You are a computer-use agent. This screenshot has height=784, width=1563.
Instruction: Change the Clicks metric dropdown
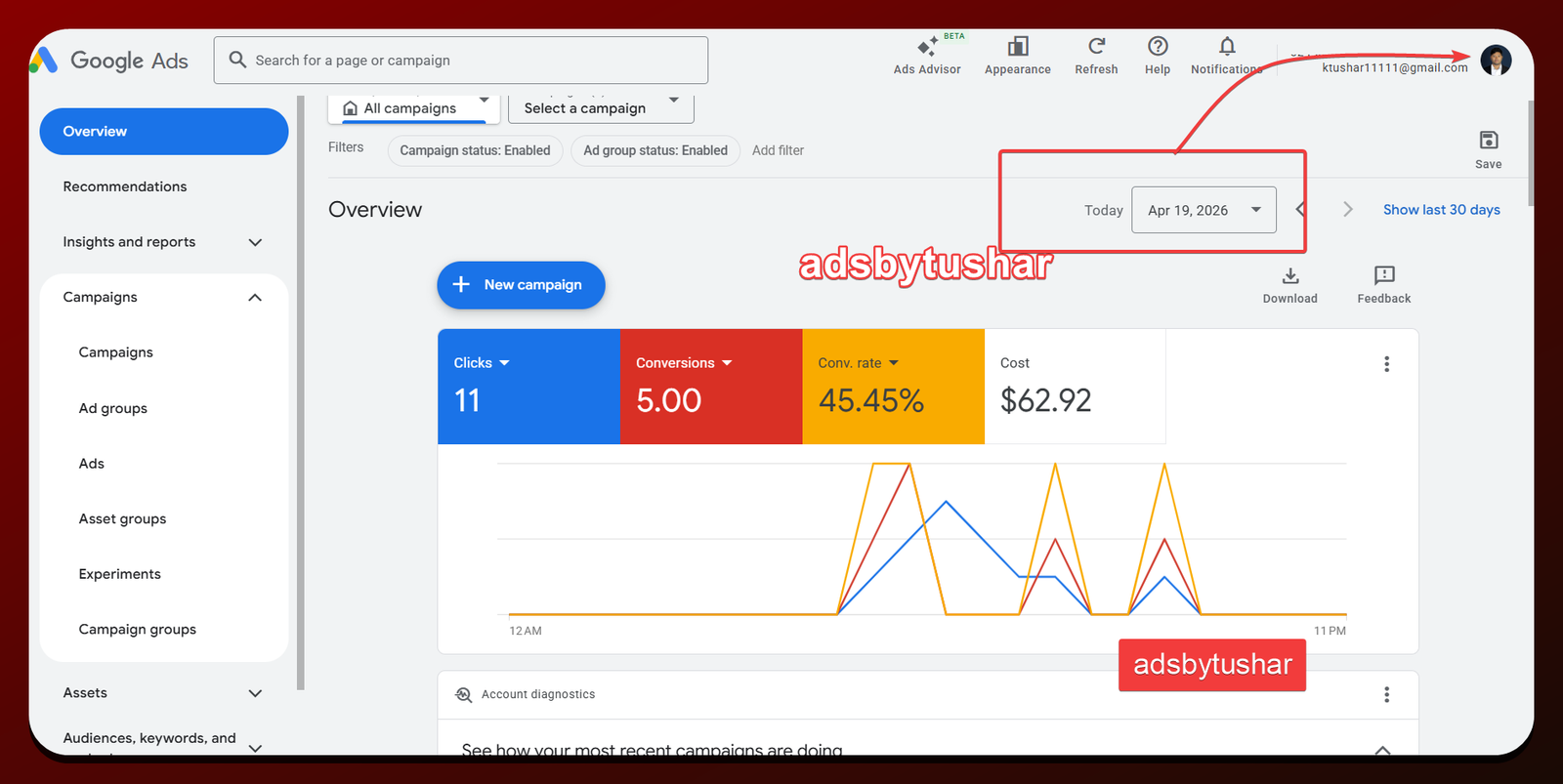tap(482, 362)
